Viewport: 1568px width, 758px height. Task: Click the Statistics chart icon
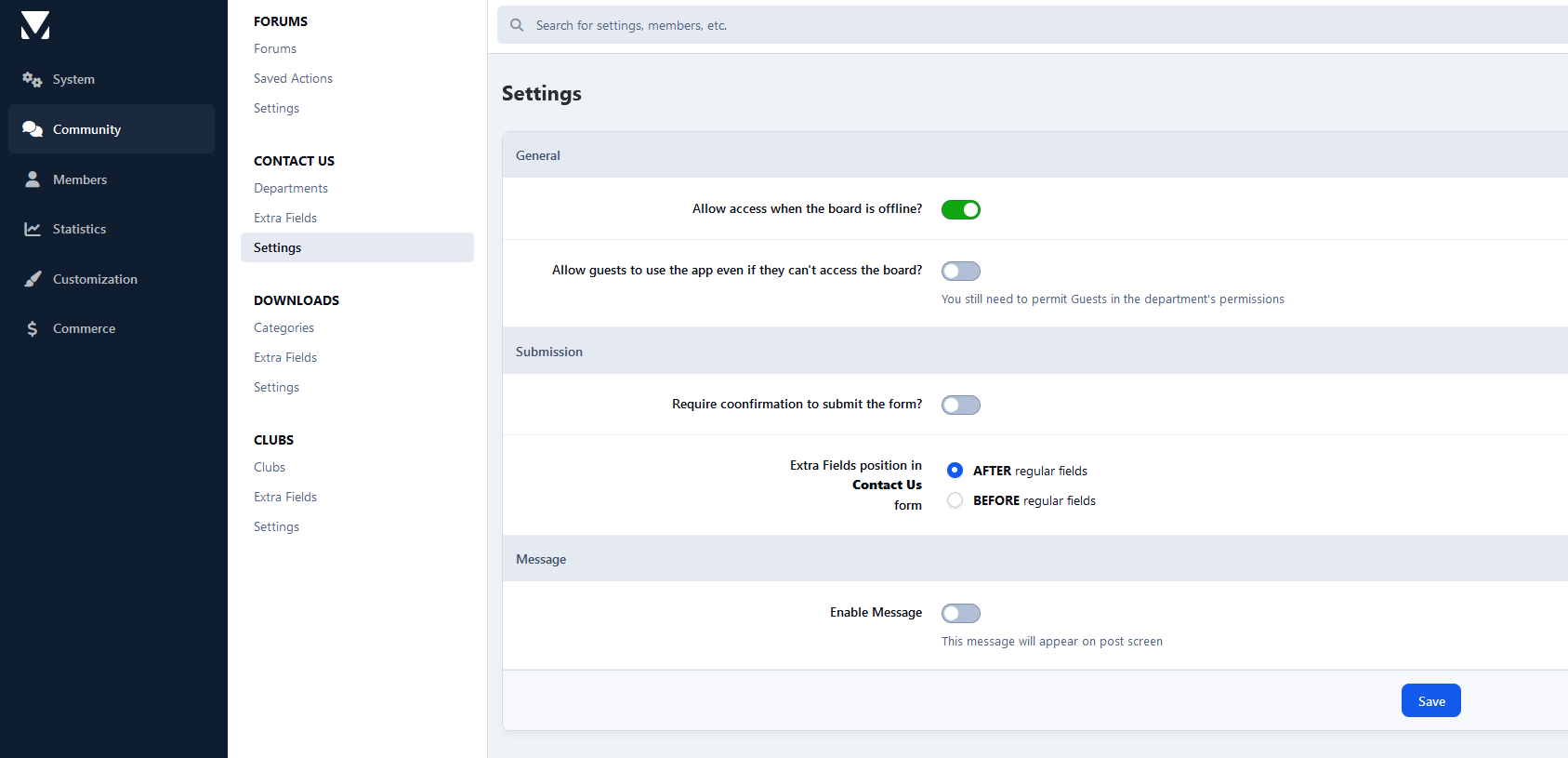pyautogui.click(x=33, y=229)
